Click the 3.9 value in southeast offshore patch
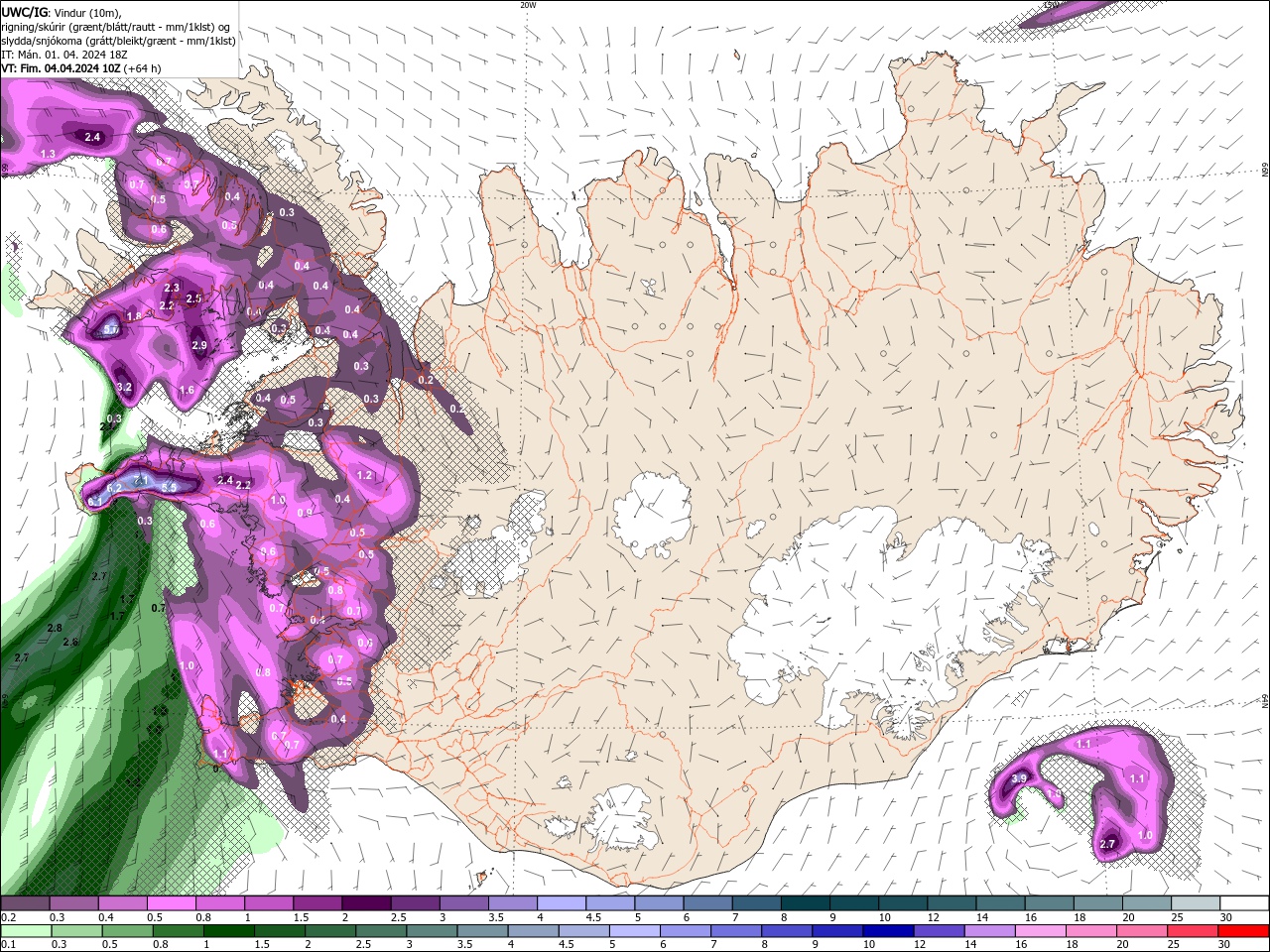This screenshot has height=952, width=1270. 1019,778
